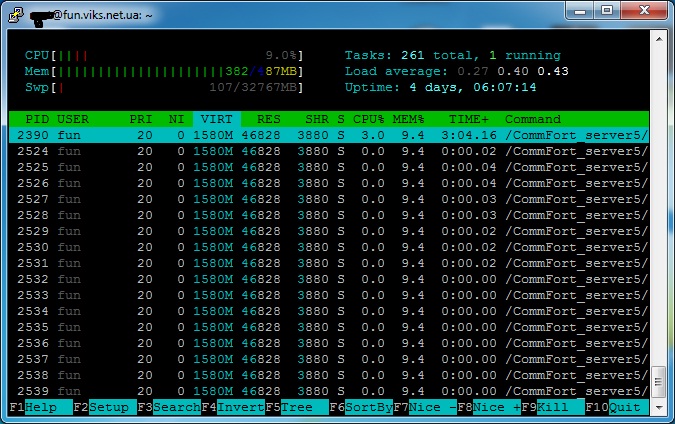Image resolution: width=675 pixels, height=424 pixels.
Task: Select the highlighted process row PID 2390
Action: pos(328,135)
